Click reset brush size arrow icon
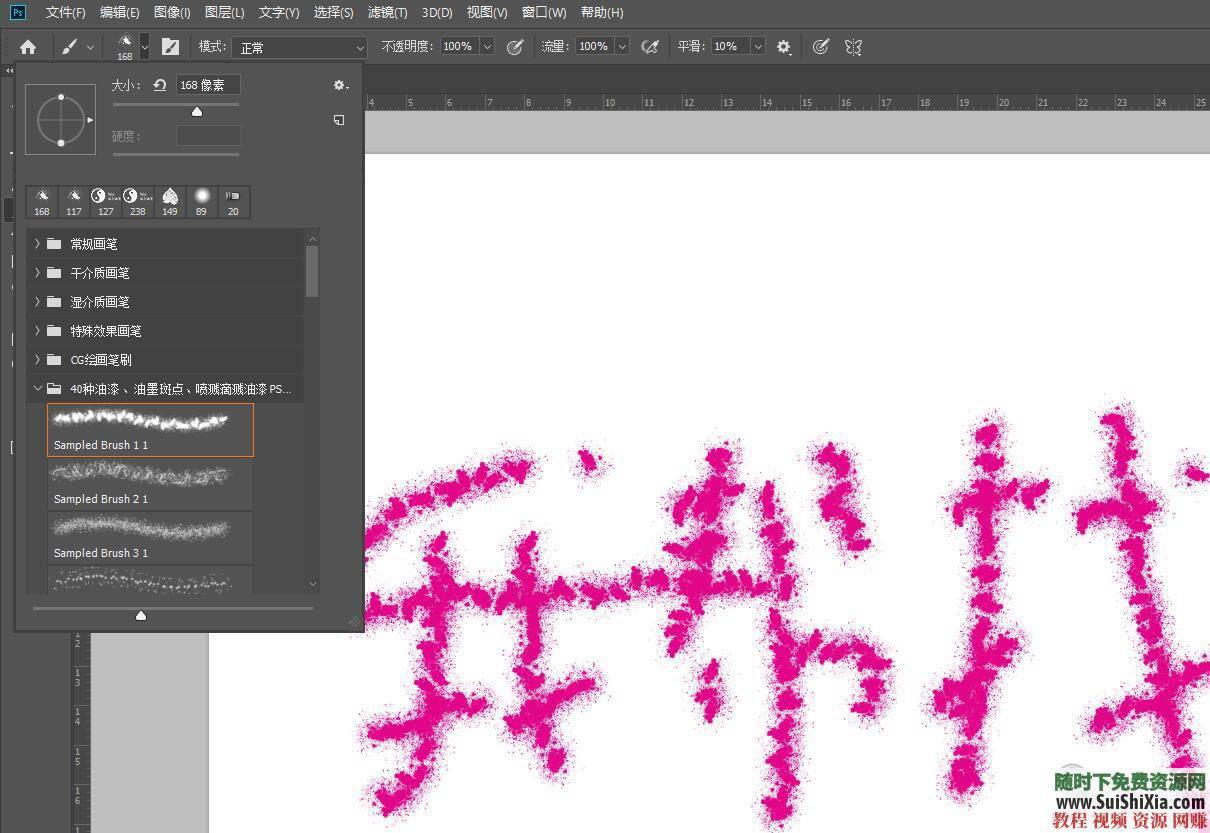 click(159, 86)
